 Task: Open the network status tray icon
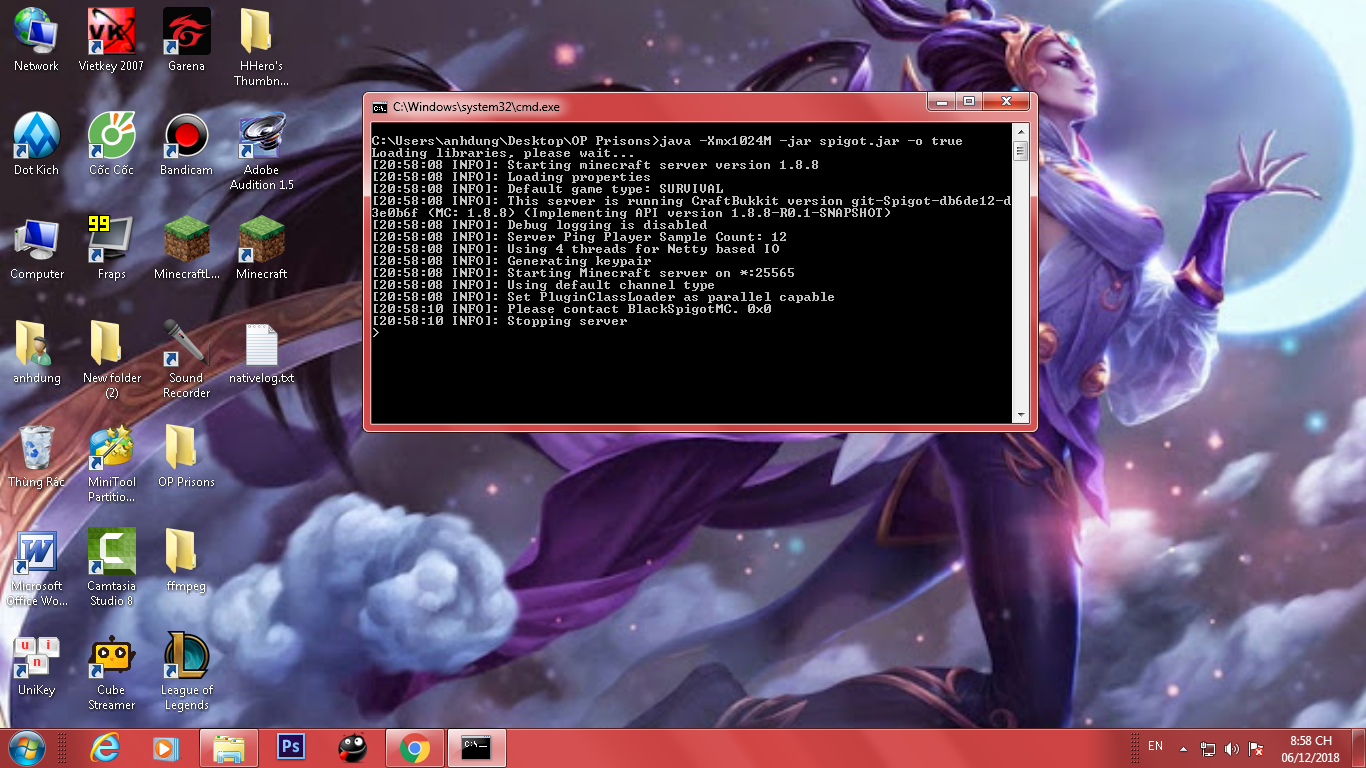[1208, 749]
